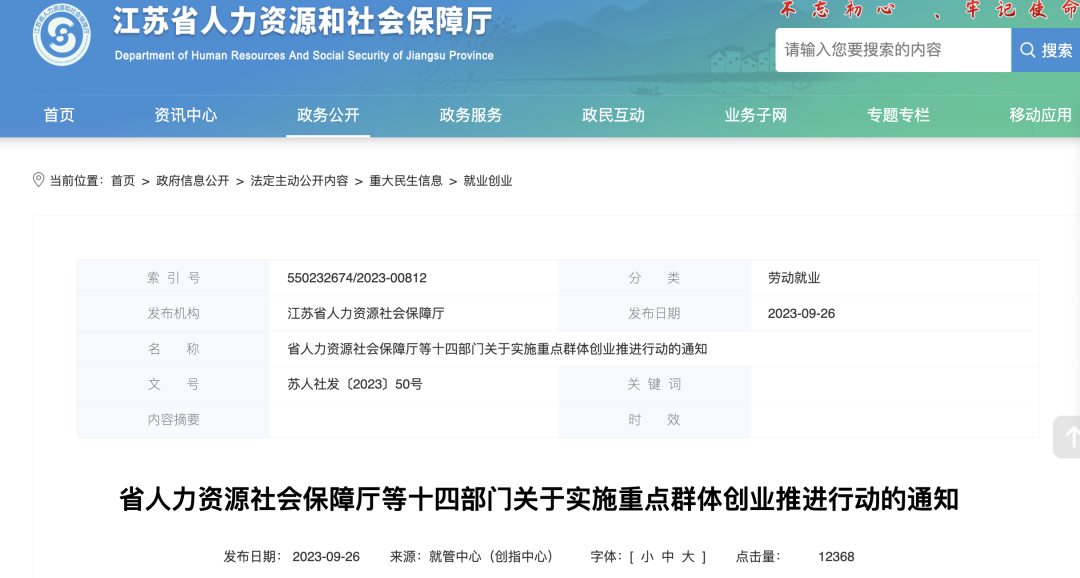The image size is (1080, 578).
Task: Click the source 就管中心（创指中心）text
Action: pyautogui.click(x=490, y=557)
